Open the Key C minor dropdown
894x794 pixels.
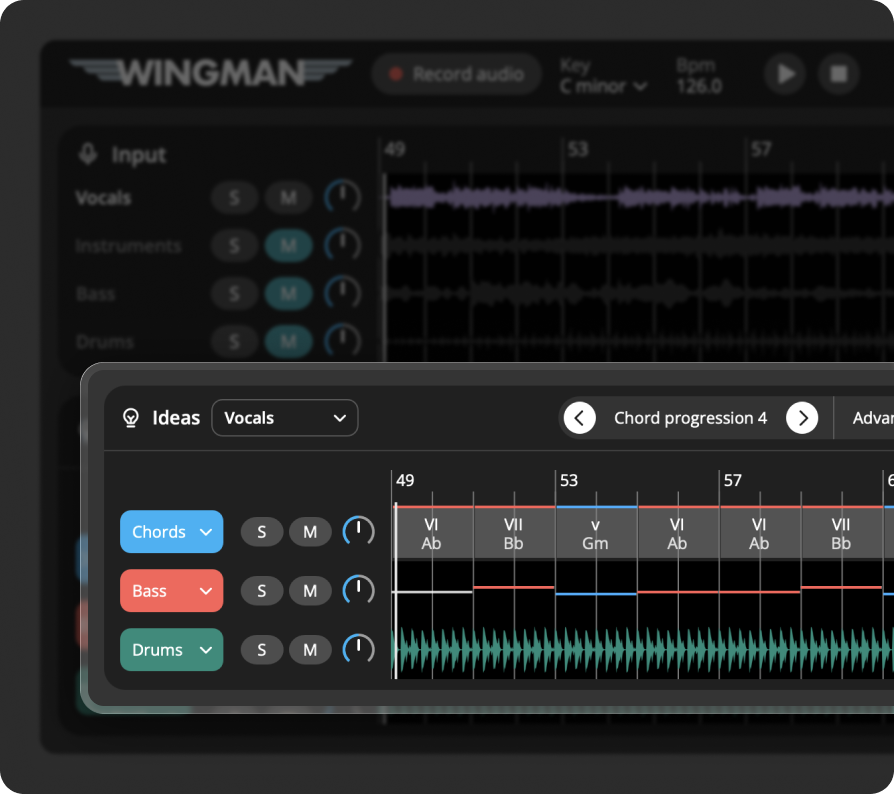tap(603, 86)
